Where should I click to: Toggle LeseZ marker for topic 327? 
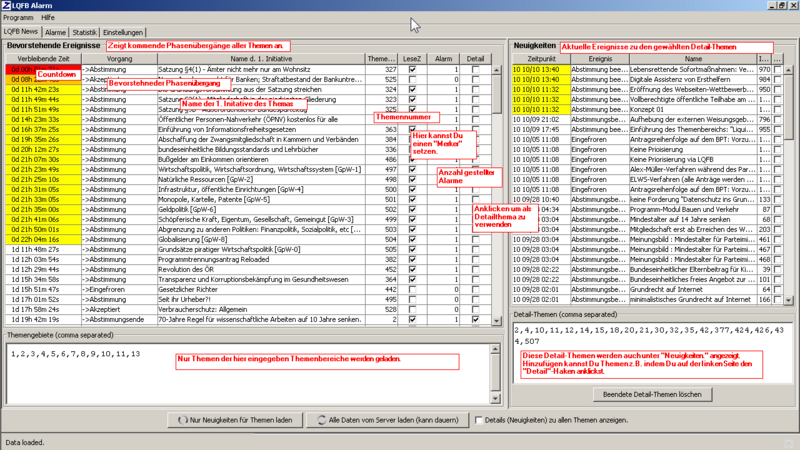pyautogui.click(x=412, y=69)
